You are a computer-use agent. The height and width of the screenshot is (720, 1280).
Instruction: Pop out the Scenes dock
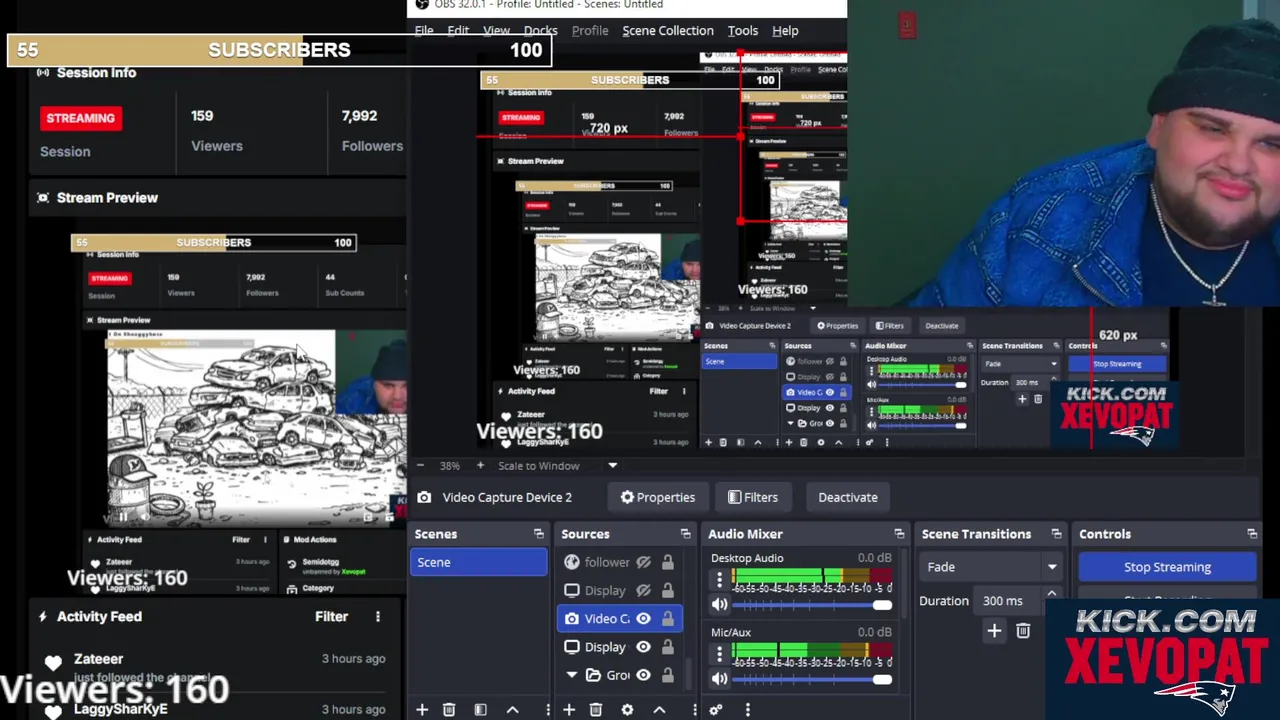click(539, 534)
